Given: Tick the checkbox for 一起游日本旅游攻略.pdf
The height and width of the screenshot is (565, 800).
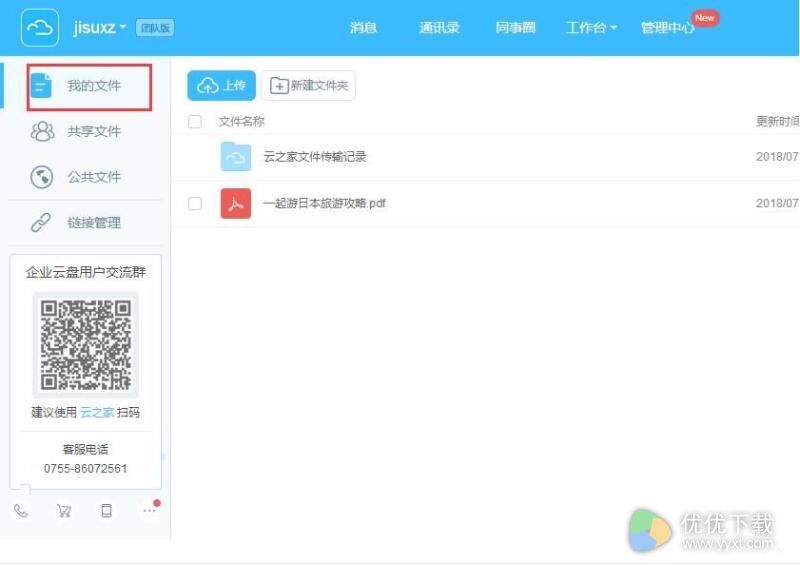Looking at the screenshot, I should click(195, 203).
